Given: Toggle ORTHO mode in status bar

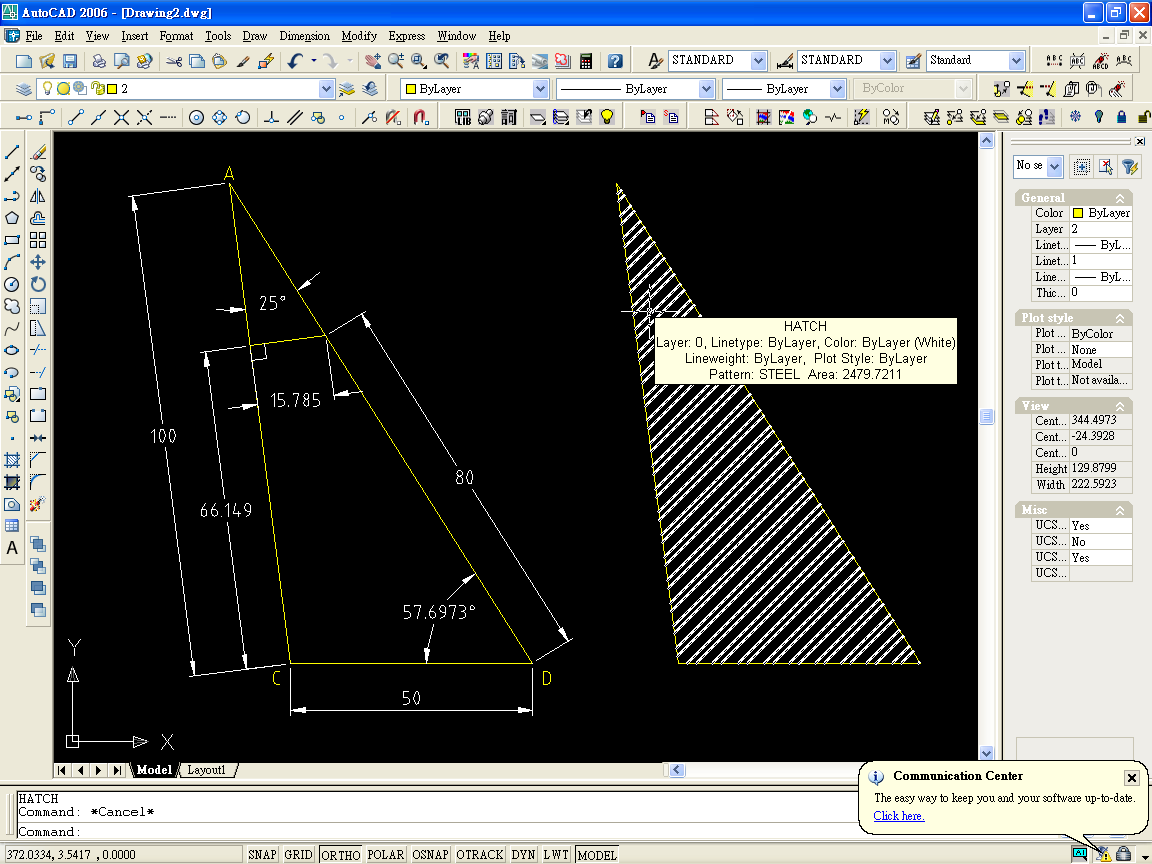Looking at the screenshot, I should pos(341,854).
